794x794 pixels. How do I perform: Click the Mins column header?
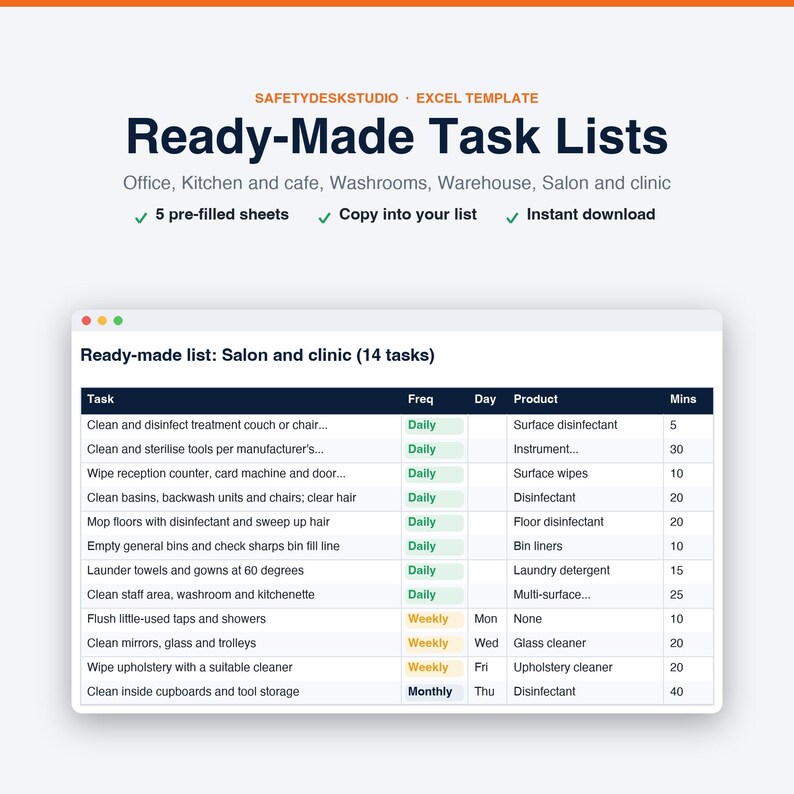point(683,399)
